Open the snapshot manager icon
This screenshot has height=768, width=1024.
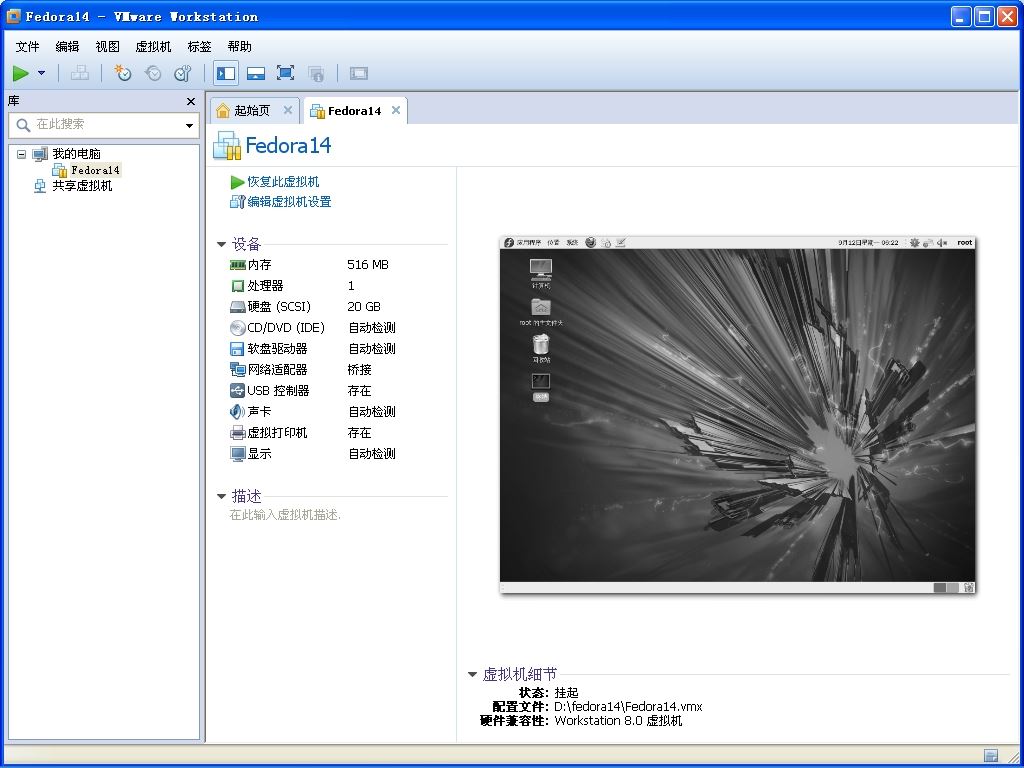pos(182,73)
